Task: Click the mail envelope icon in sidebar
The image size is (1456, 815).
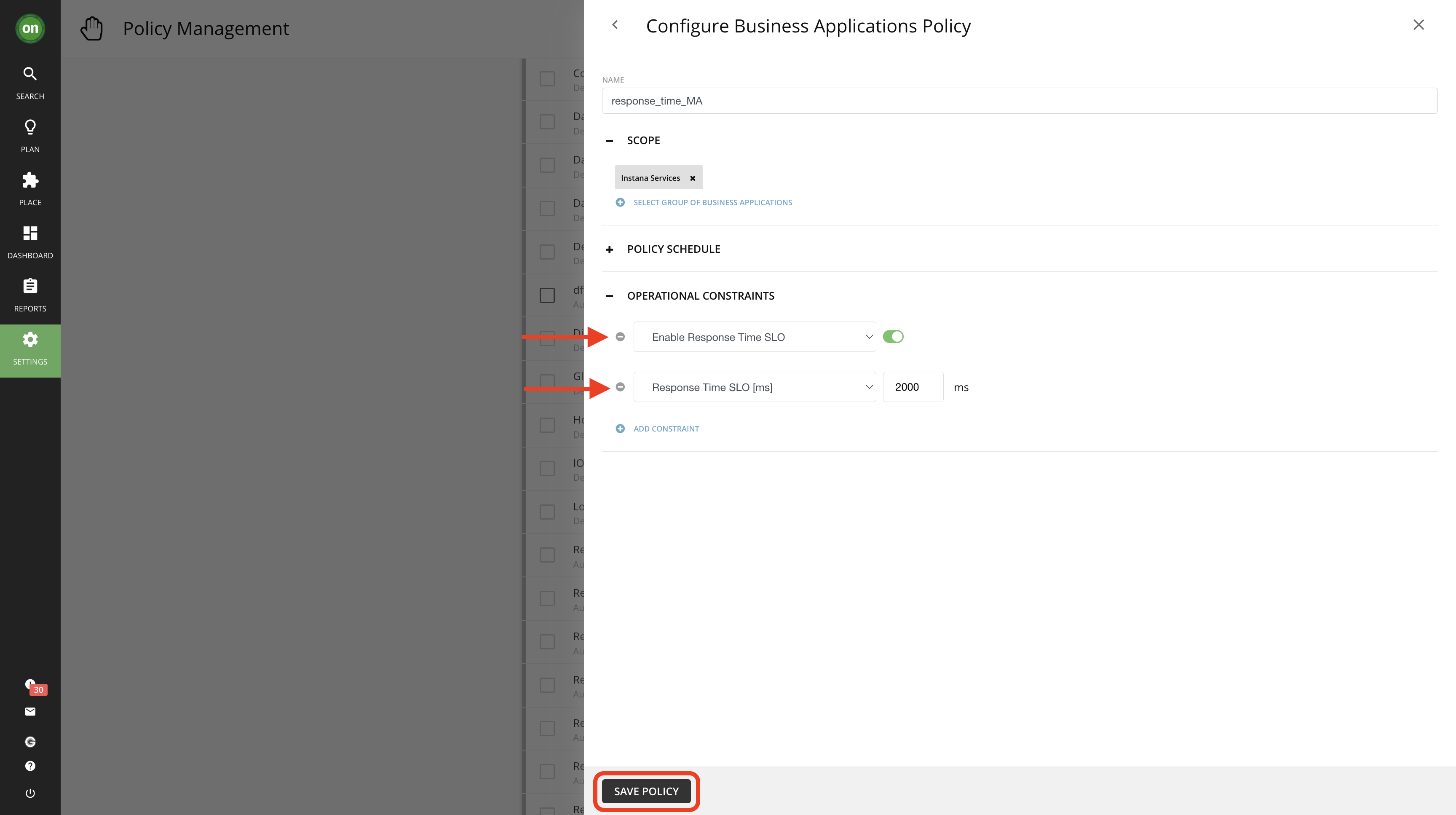Action: [x=30, y=712]
